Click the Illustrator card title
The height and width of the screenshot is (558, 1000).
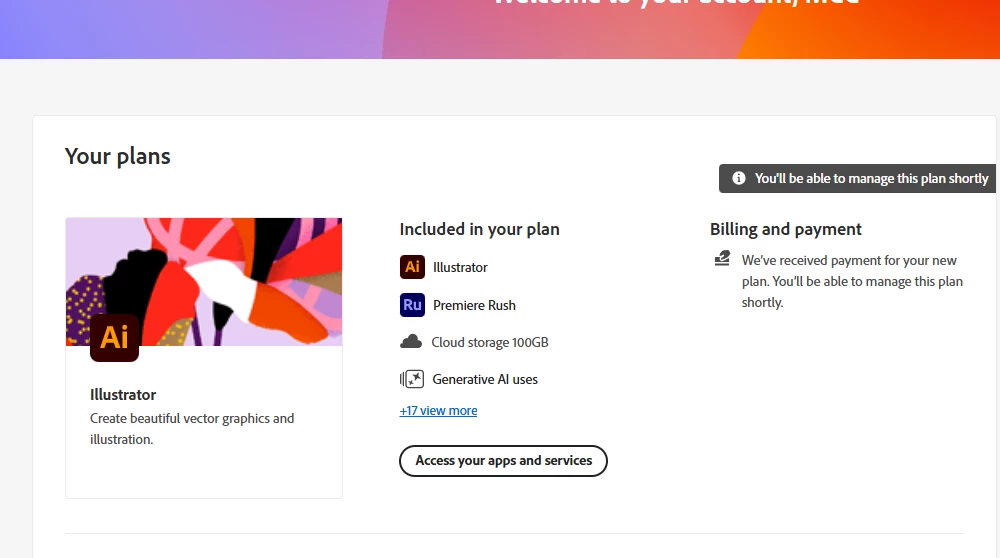pos(123,395)
